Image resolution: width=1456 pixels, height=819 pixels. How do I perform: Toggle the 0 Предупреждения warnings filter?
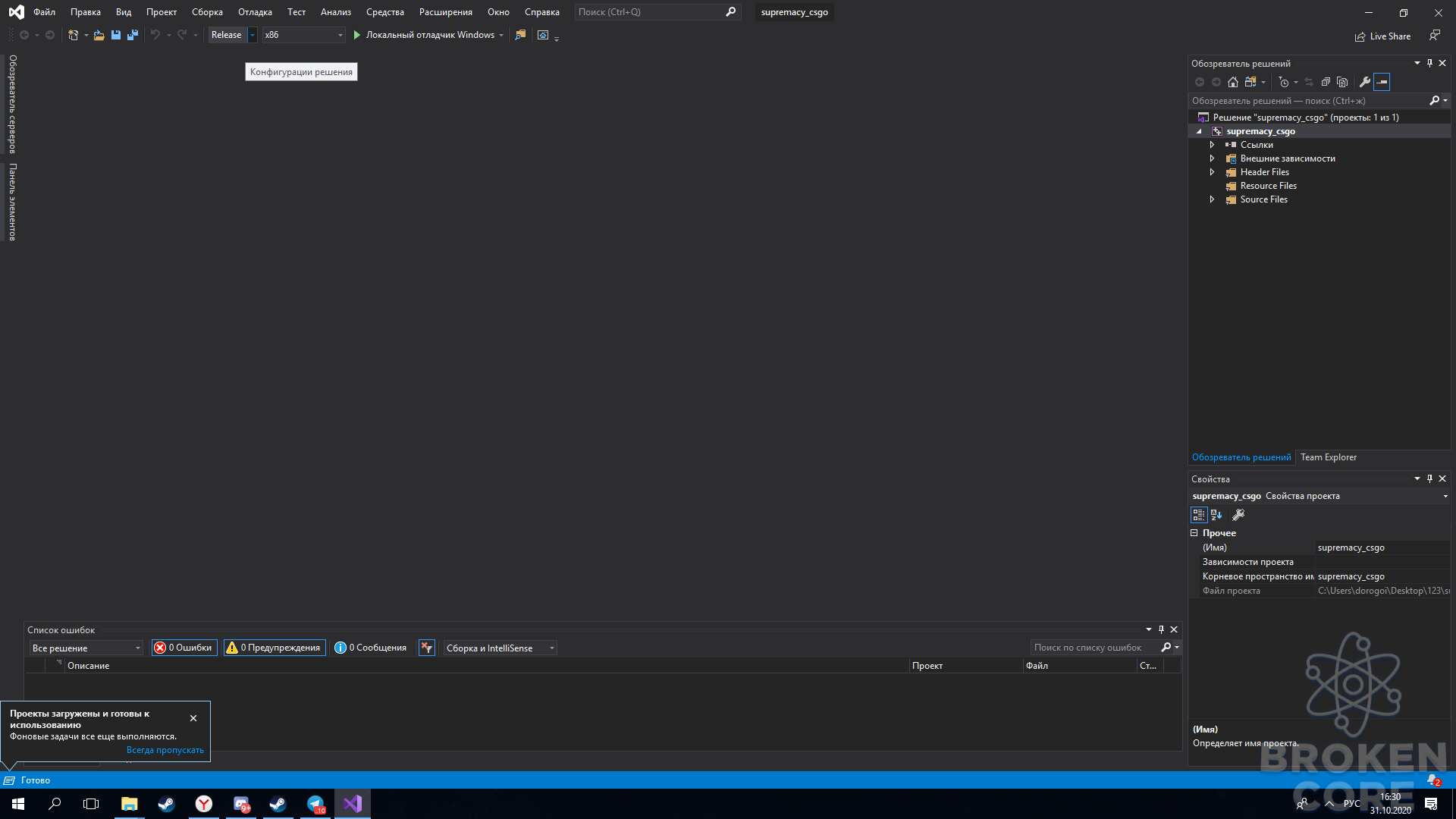pos(275,648)
